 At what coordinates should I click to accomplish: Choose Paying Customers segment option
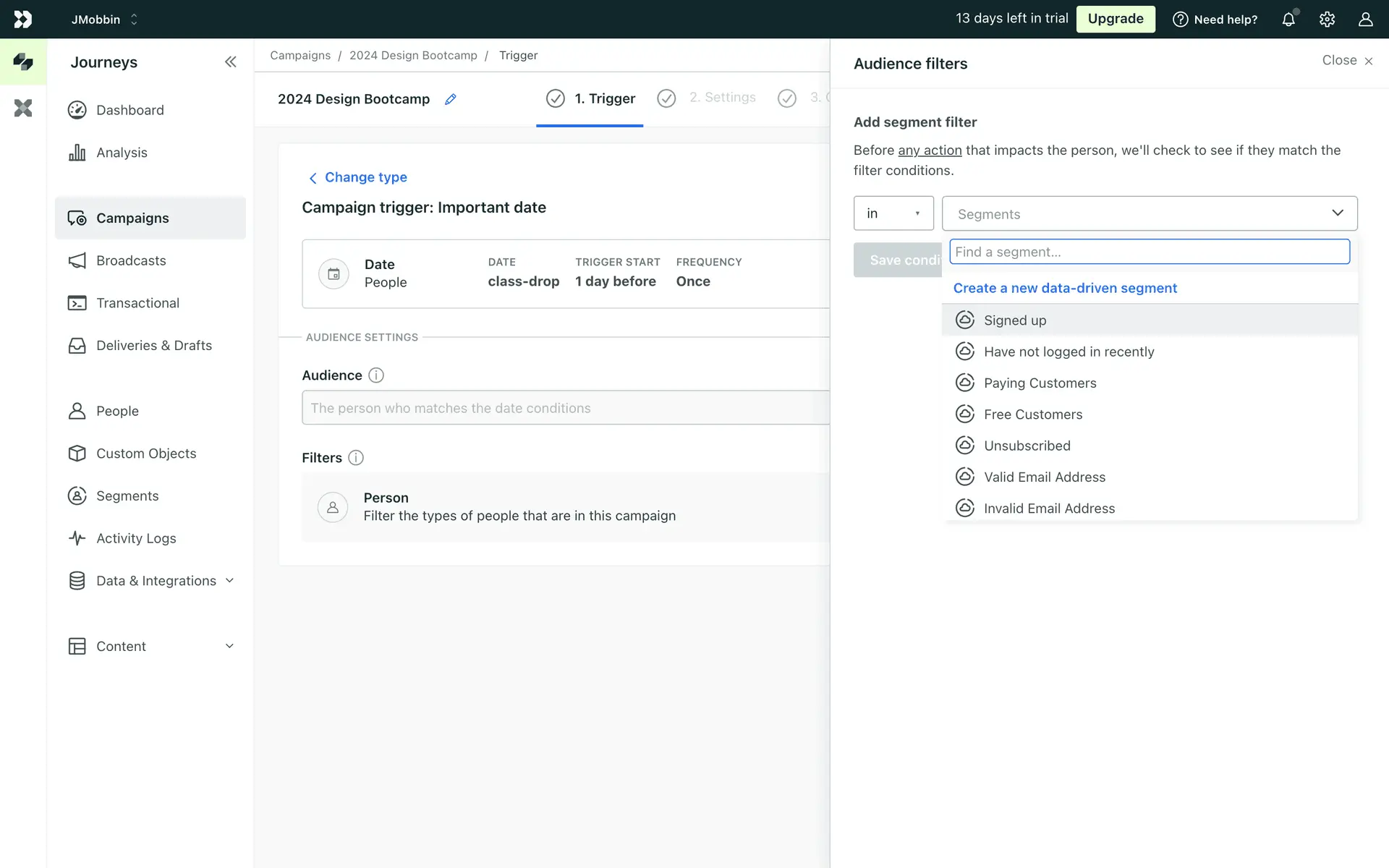click(x=1040, y=383)
